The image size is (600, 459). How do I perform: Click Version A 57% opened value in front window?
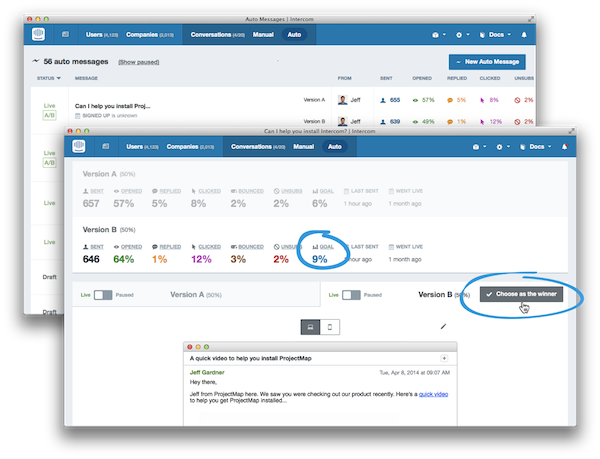click(124, 203)
